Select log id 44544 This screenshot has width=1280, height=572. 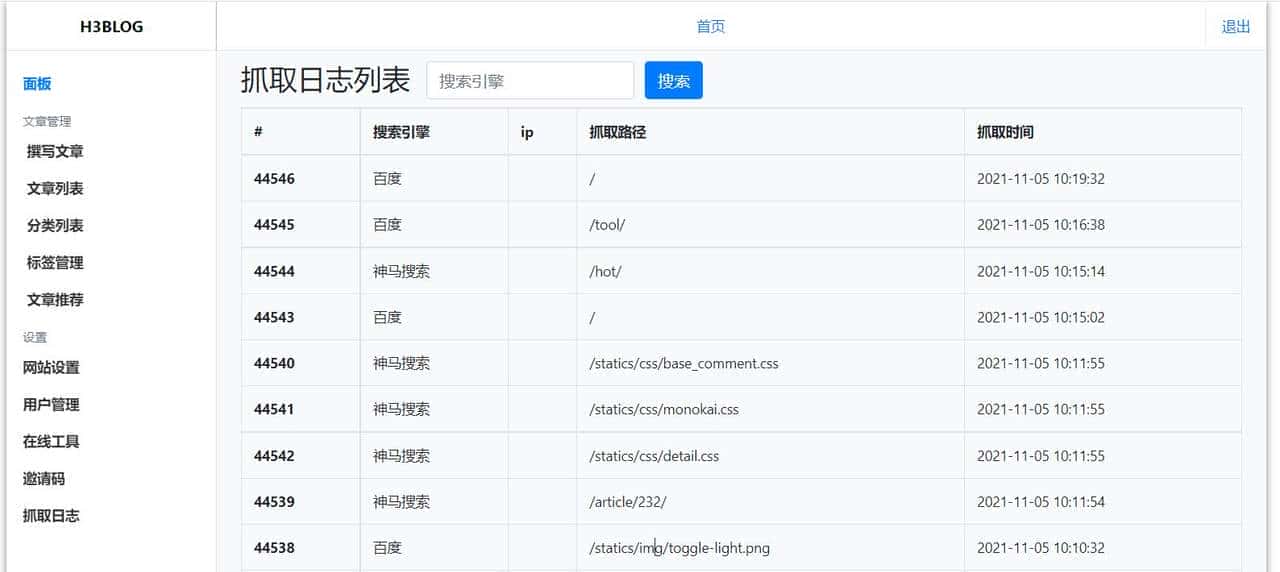pos(274,271)
